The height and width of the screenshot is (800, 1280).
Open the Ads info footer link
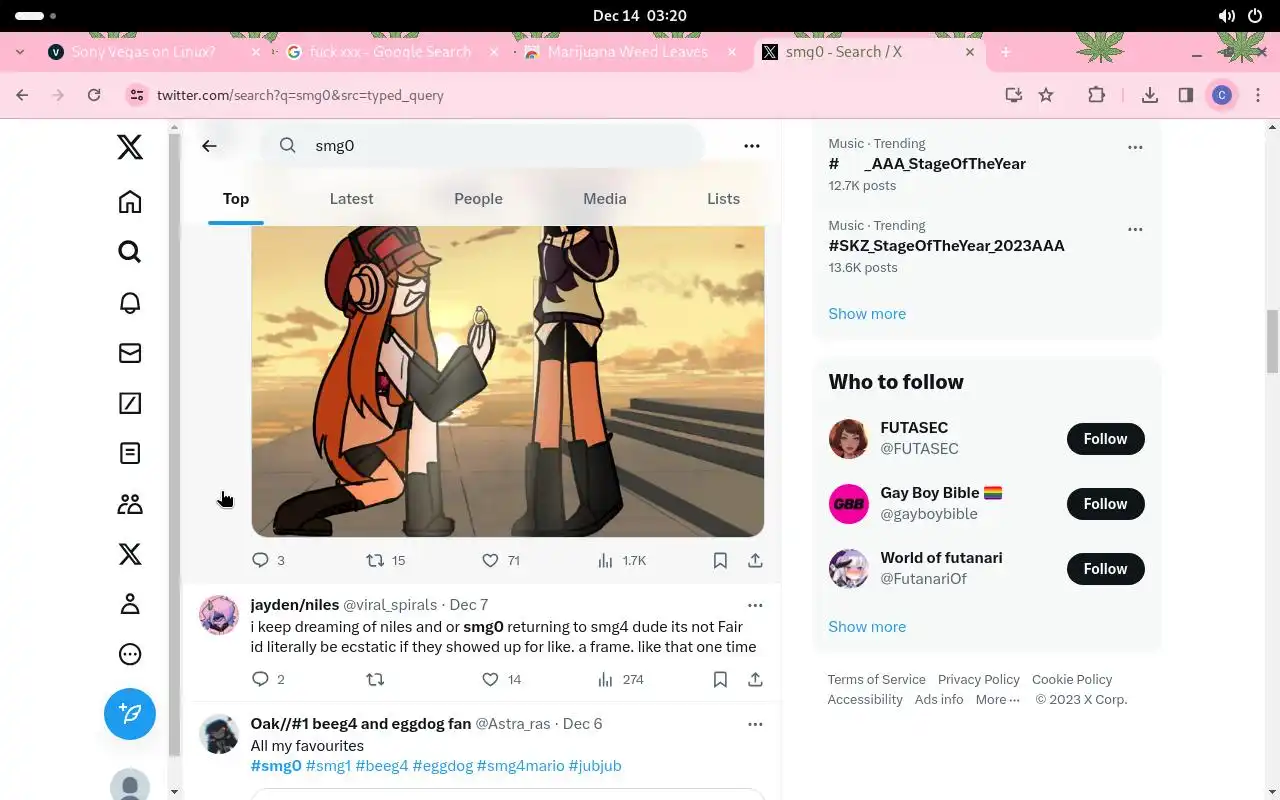click(x=939, y=700)
